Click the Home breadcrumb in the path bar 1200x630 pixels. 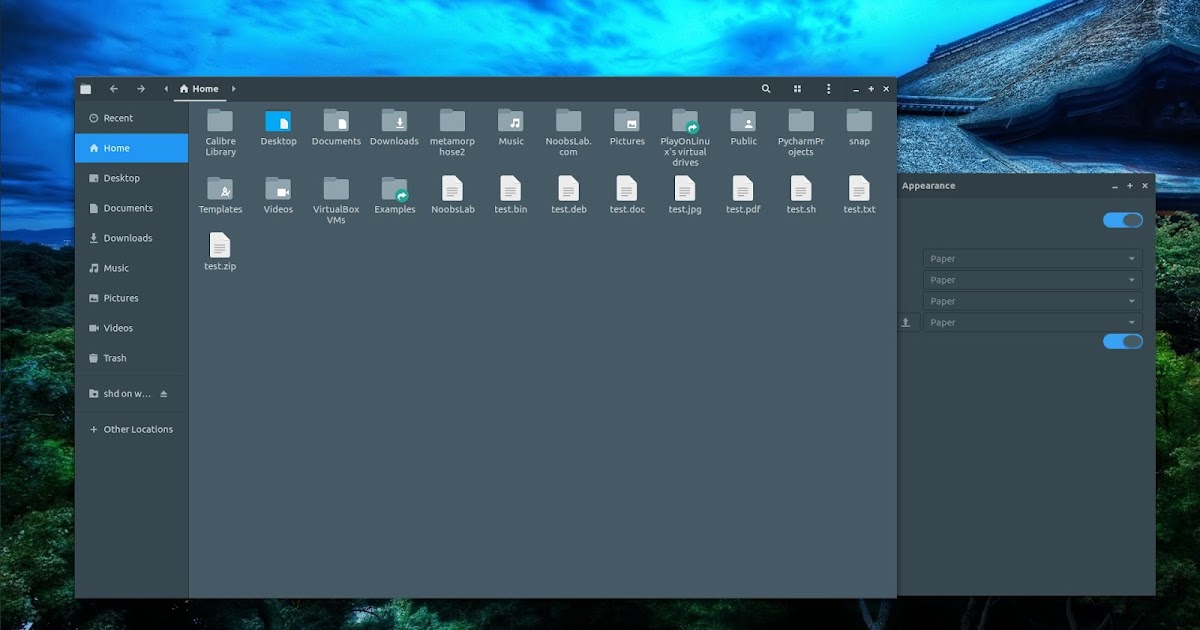(199, 89)
